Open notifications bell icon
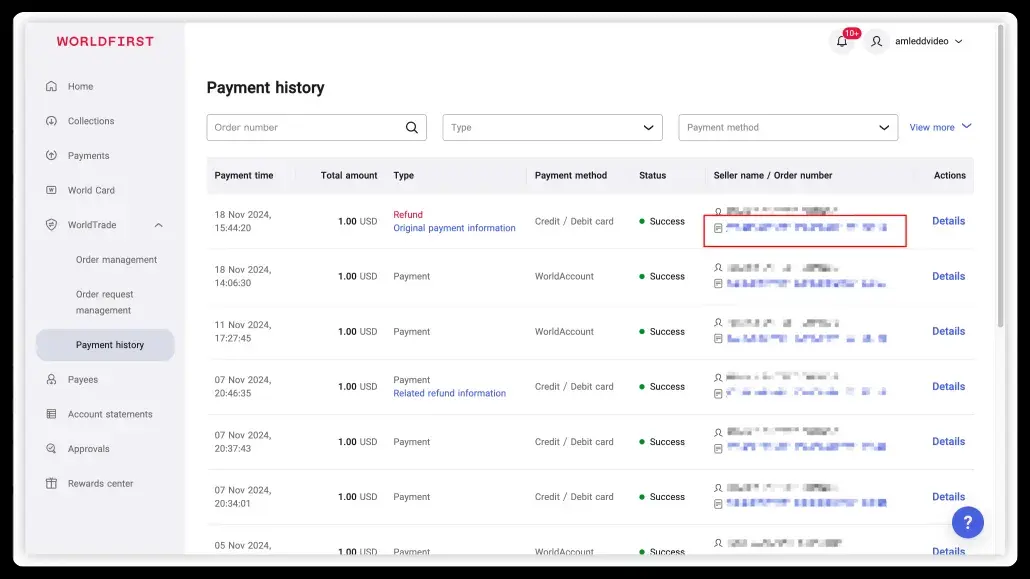 [842, 42]
